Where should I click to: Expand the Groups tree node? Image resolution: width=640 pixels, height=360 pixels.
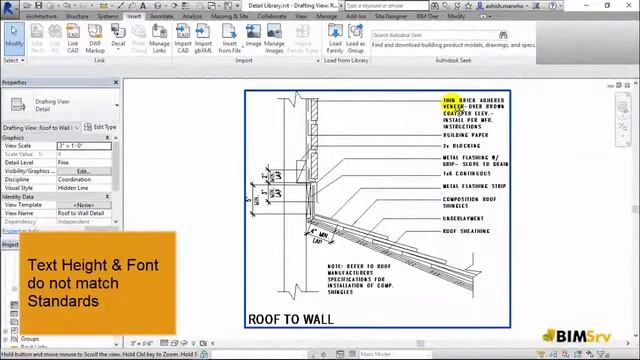tap(5, 339)
